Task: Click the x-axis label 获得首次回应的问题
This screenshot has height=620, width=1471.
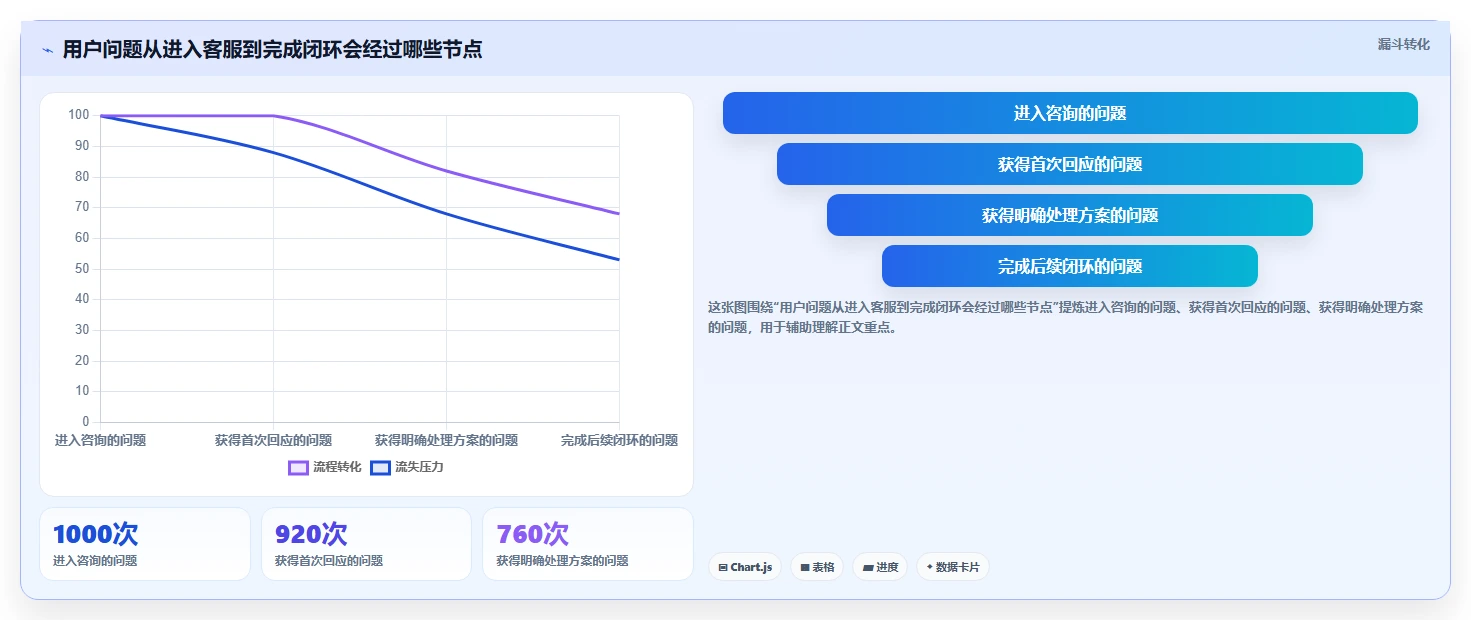Action: 273,440
